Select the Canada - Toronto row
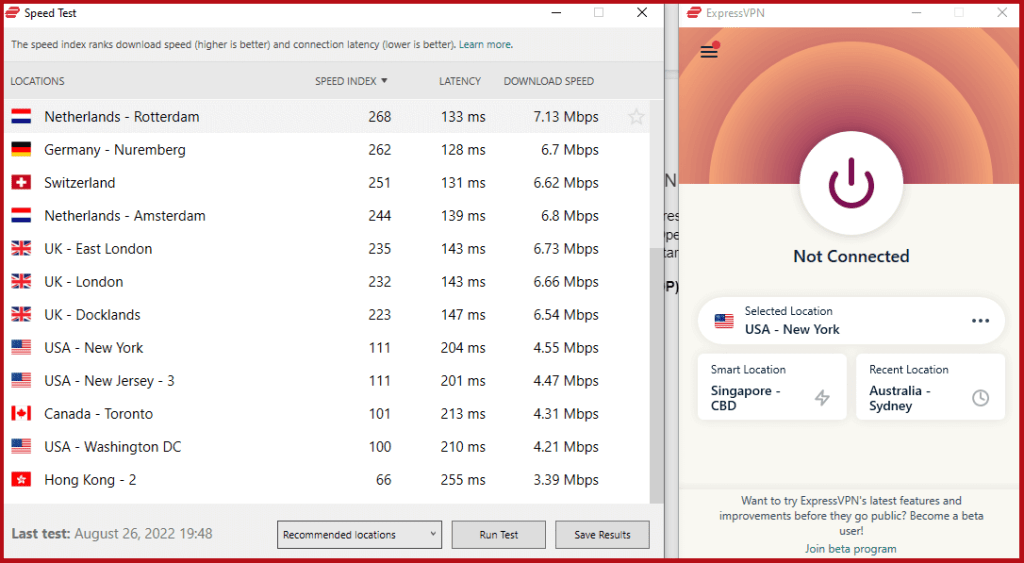 point(327,413)
